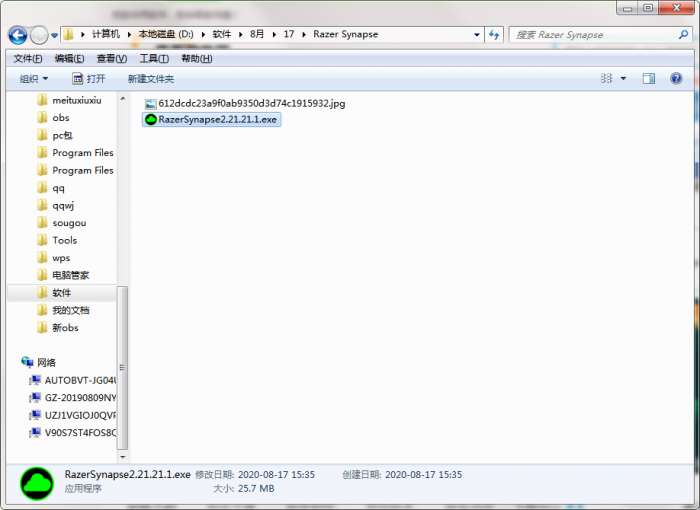The height and width of the screenshot is (510, 700).
Task: Click the Back navigation arrow button
Action: (18, 35)
